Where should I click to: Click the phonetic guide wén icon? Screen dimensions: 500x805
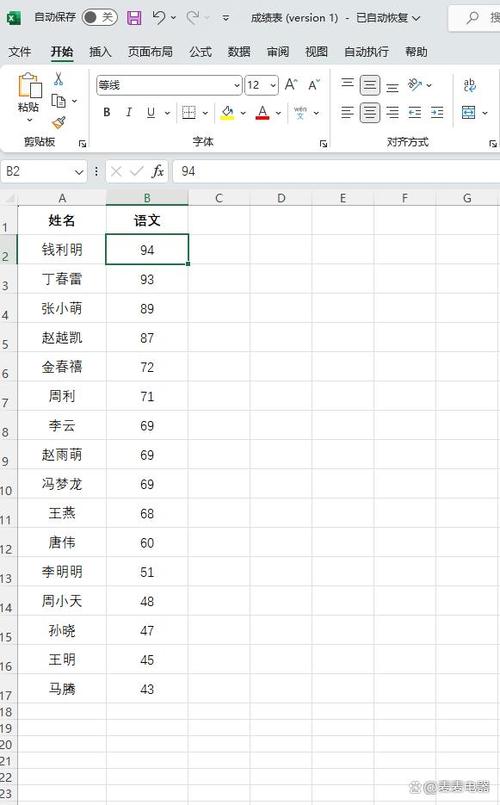point(300,112)
